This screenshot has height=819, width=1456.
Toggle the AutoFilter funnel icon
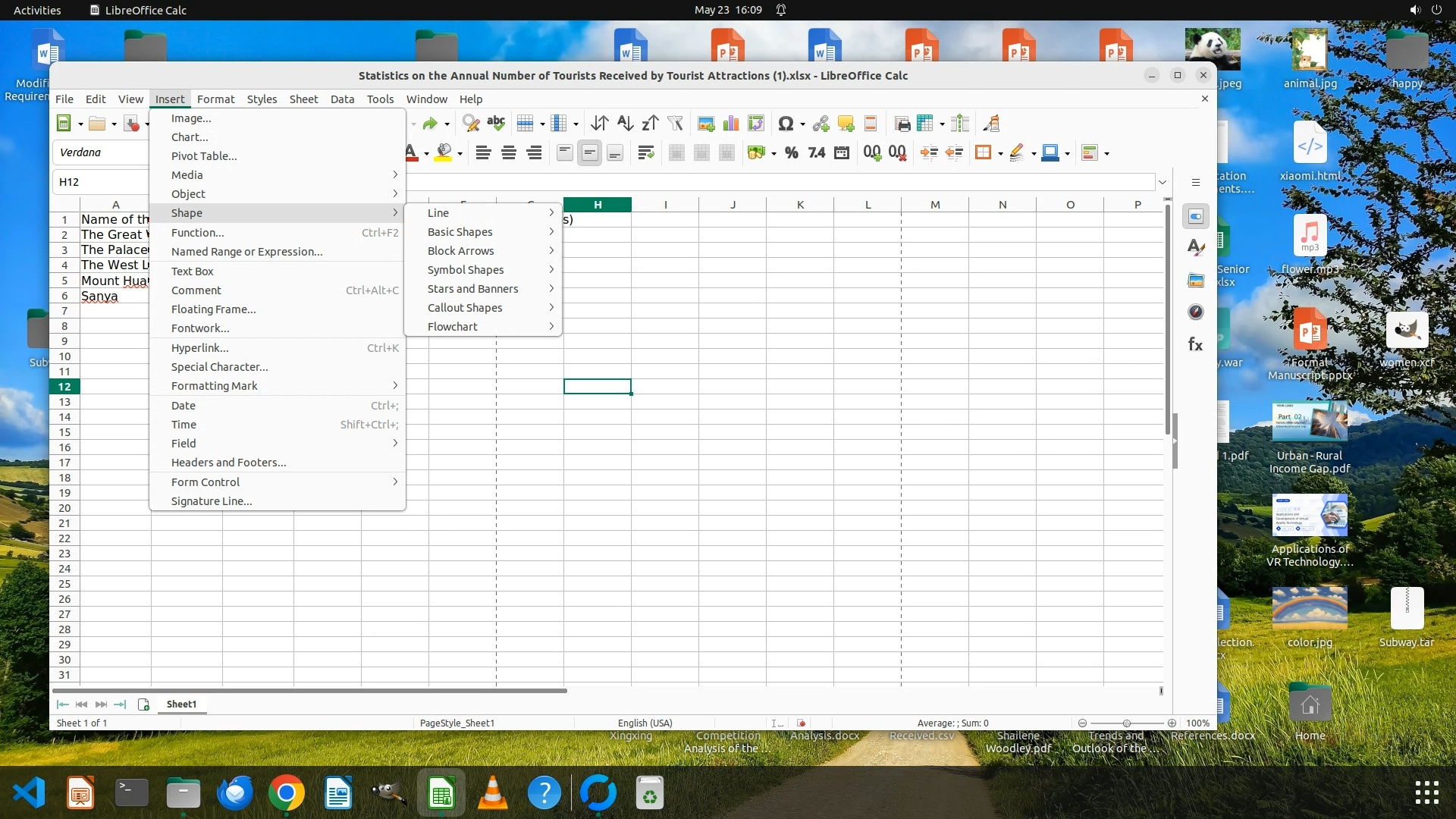[675, 124]
